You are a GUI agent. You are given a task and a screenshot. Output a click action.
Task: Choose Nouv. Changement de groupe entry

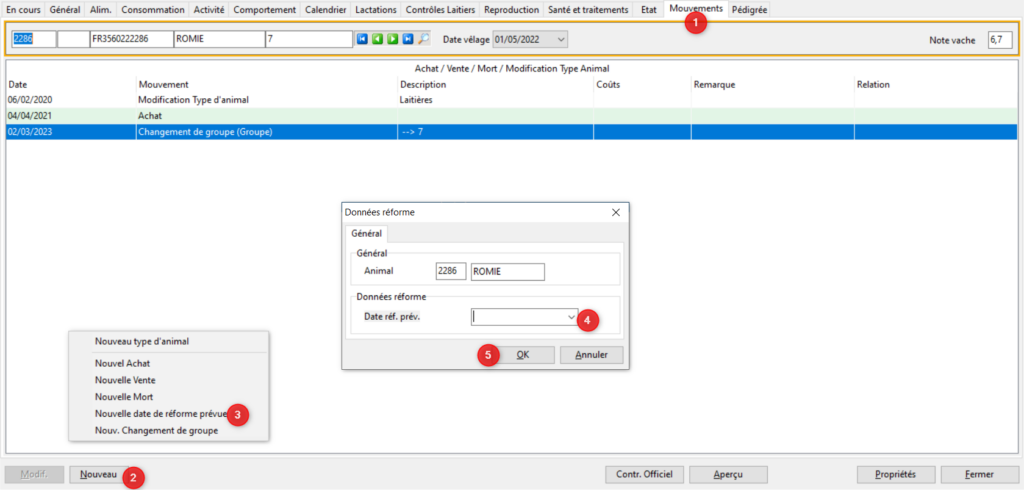156,431
